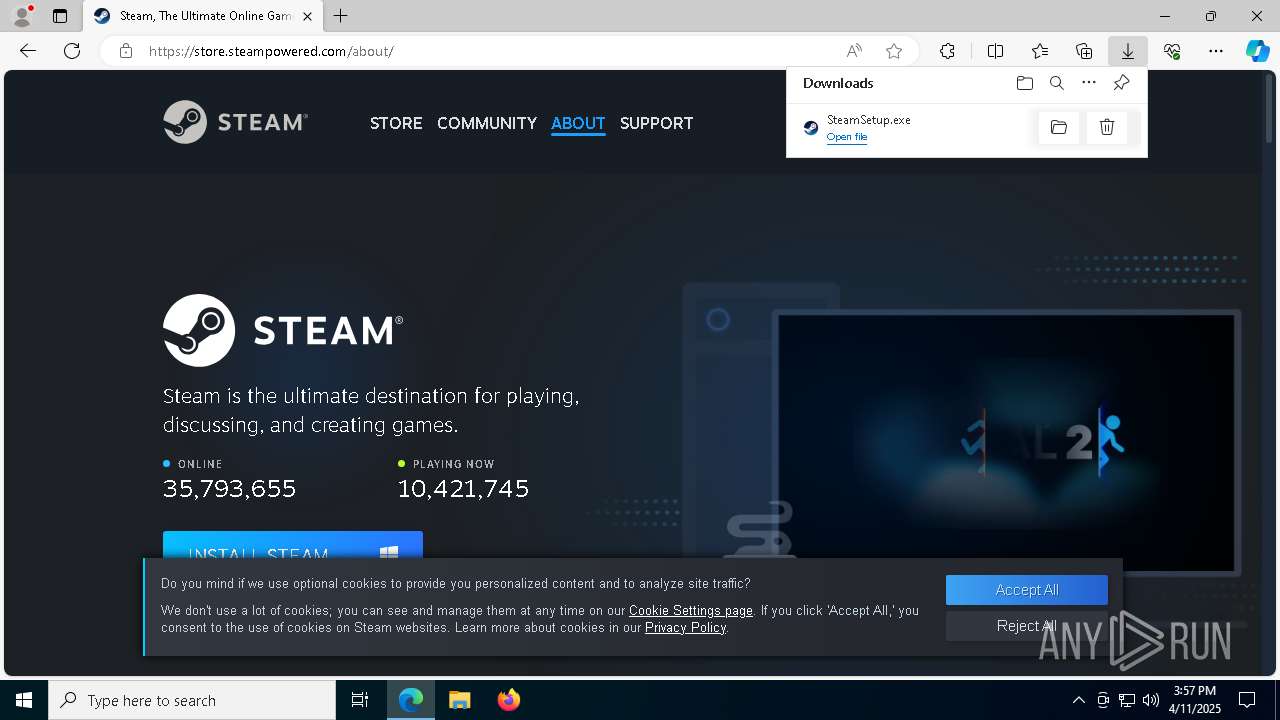Open Task View on taskbar
The height and width of the screenshot is (720, 1280).
click(x=360, y=700)
